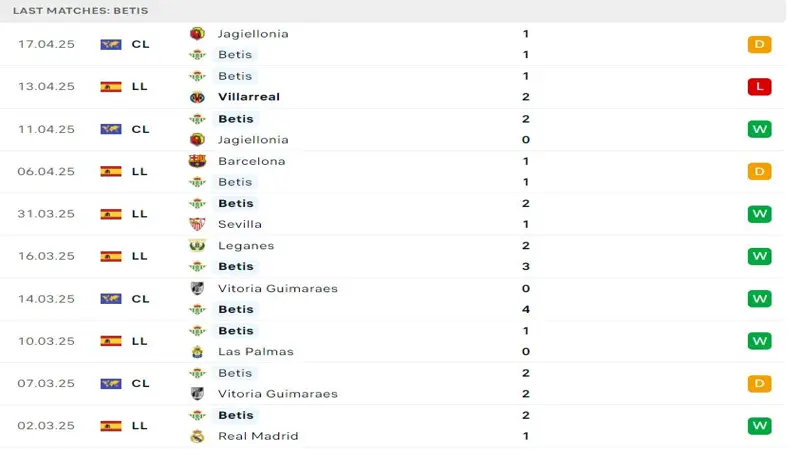Click the Sevilla club crest icon

(197, 224)
